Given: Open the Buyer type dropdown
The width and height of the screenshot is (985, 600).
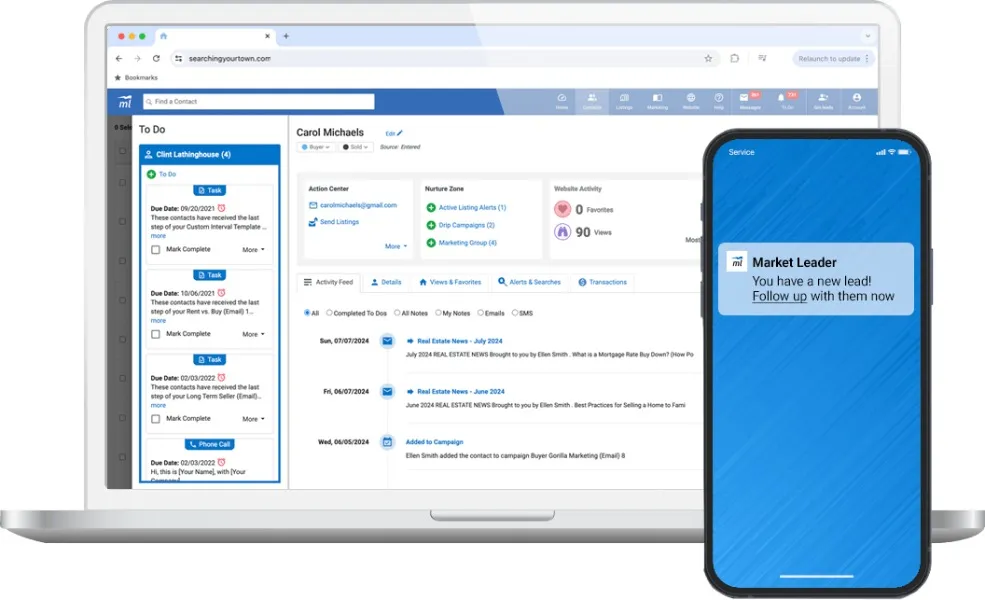Looking at the screenshot, I should click(315, 147).
